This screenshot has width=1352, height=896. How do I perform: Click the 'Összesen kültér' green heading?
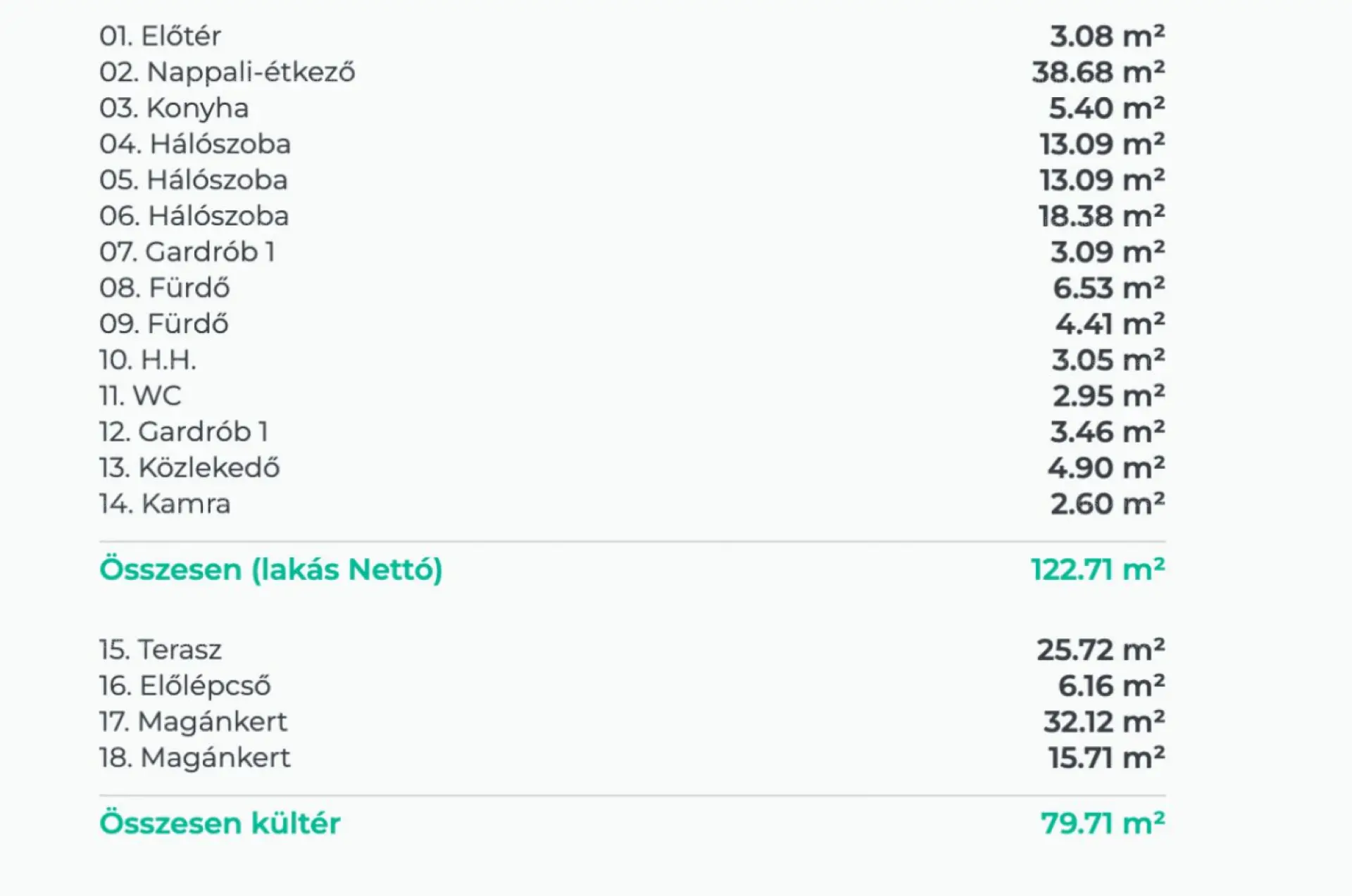(x=220, y=823)
